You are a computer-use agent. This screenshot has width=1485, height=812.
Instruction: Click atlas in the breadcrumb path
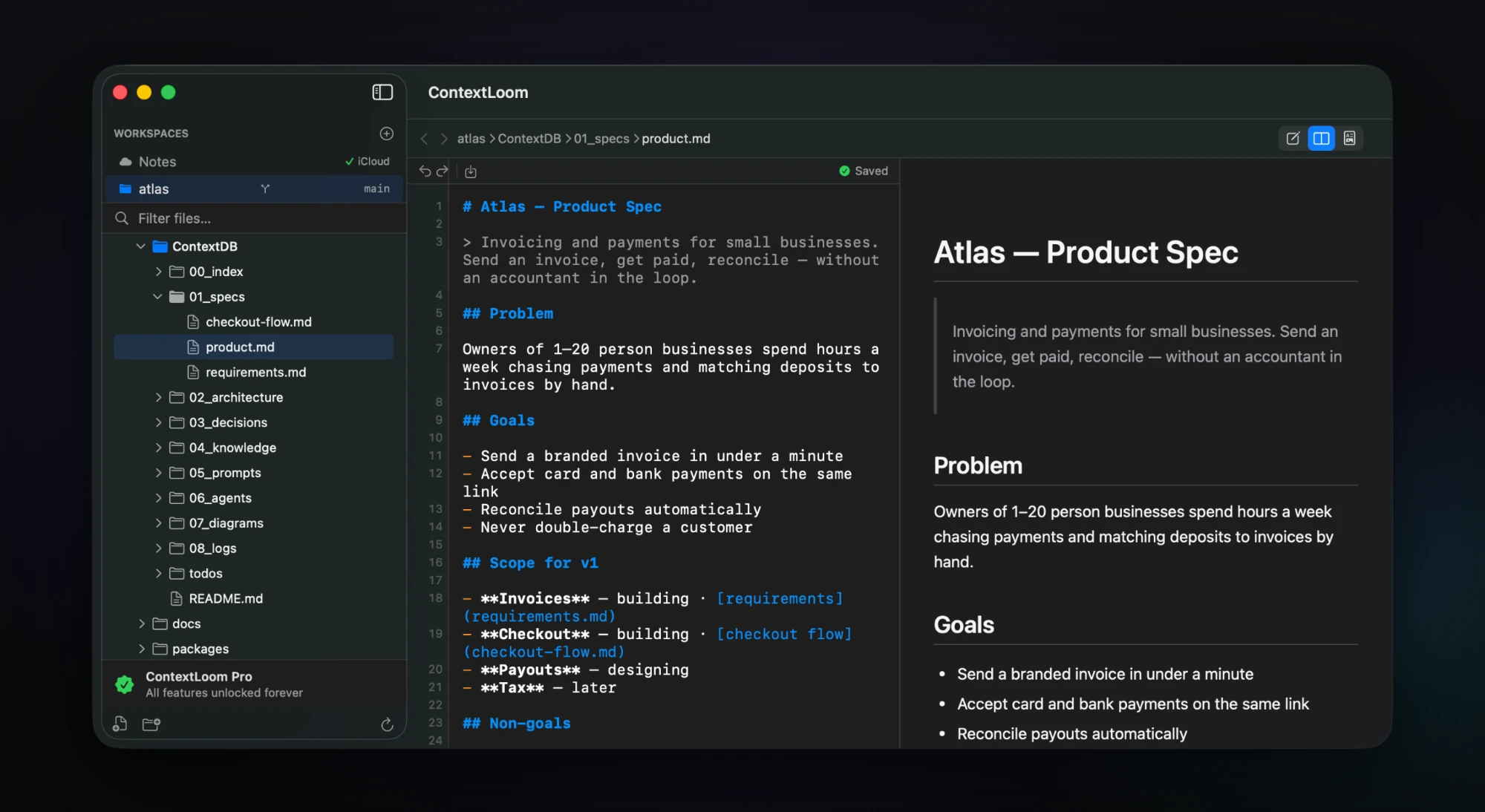pos(471,139)
